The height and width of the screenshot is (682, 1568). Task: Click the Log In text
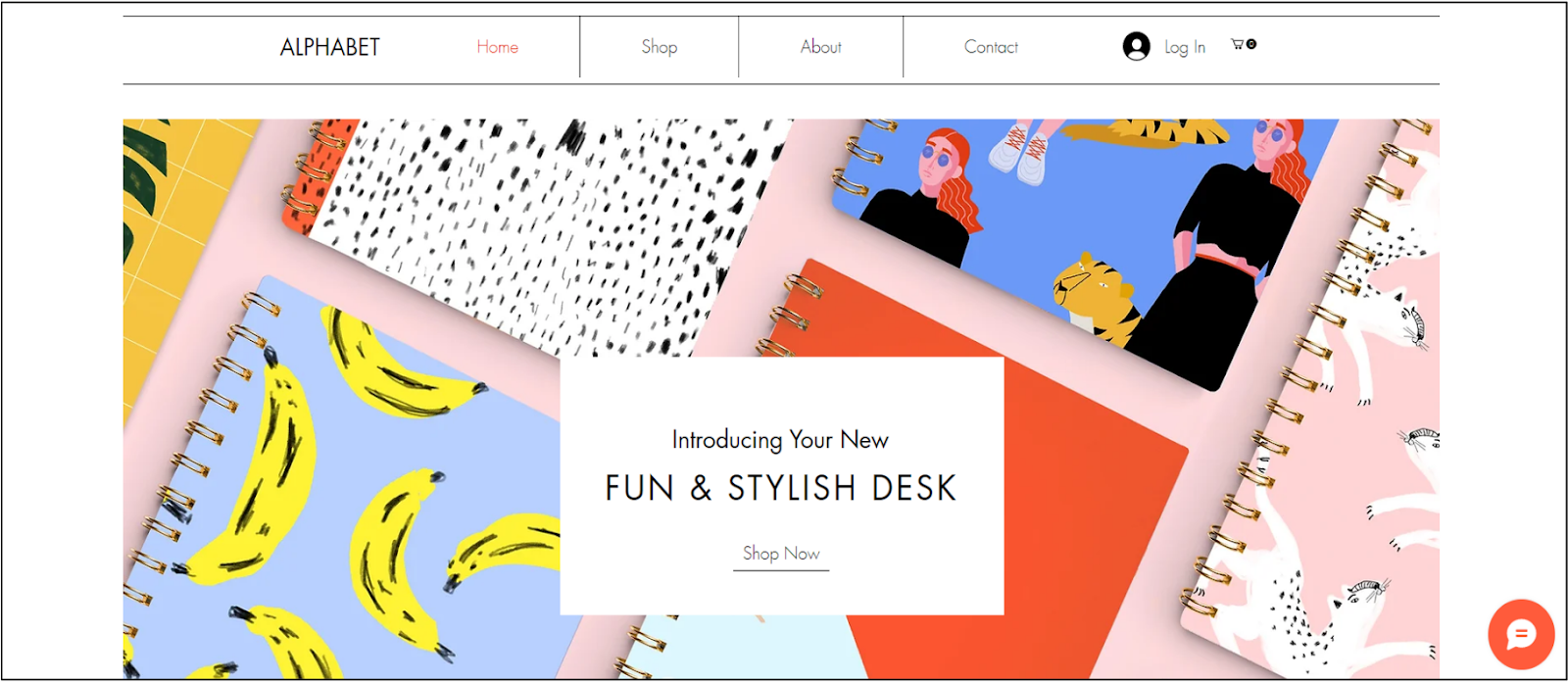tap(1185, 47)
